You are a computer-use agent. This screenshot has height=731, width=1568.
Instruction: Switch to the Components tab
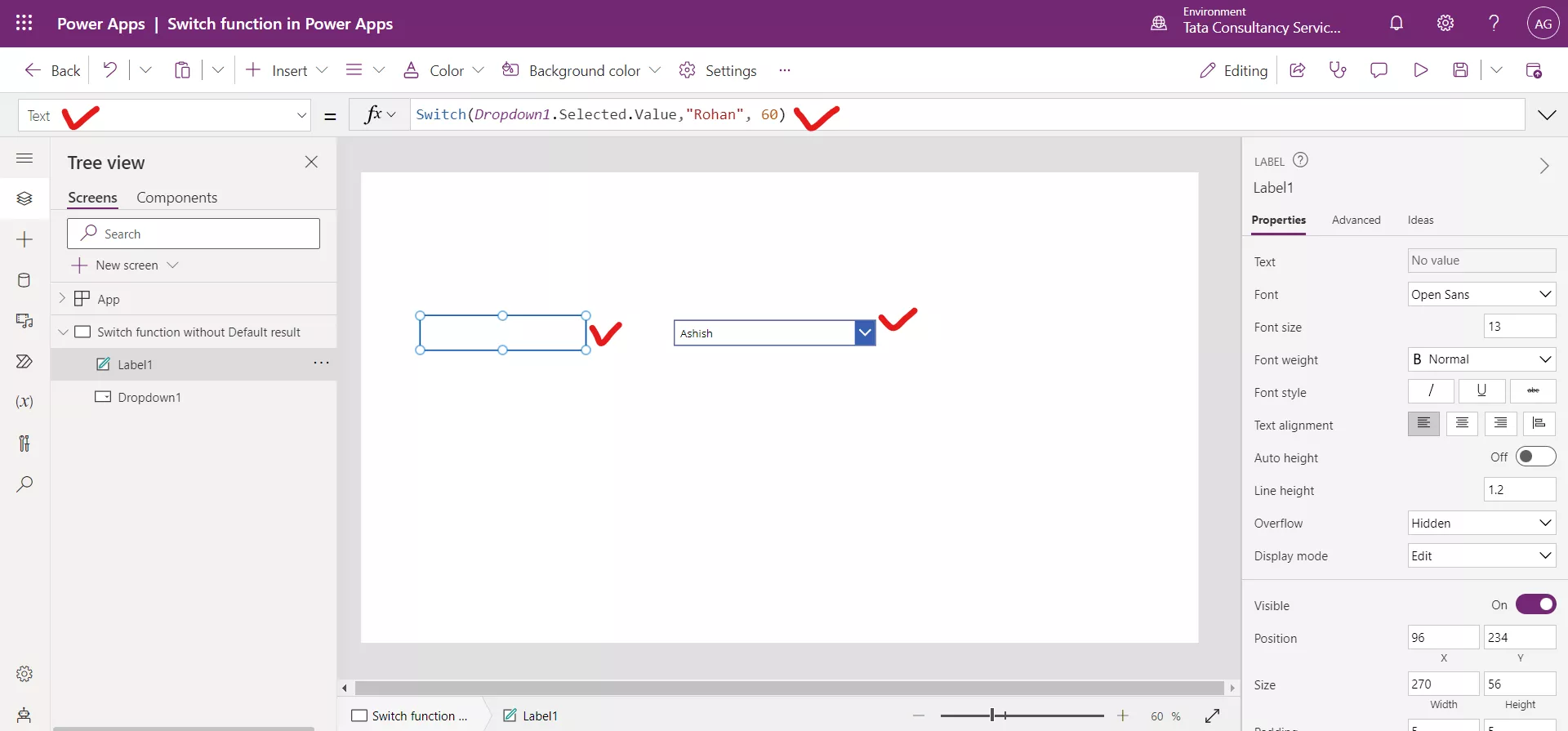coord(176,197)
